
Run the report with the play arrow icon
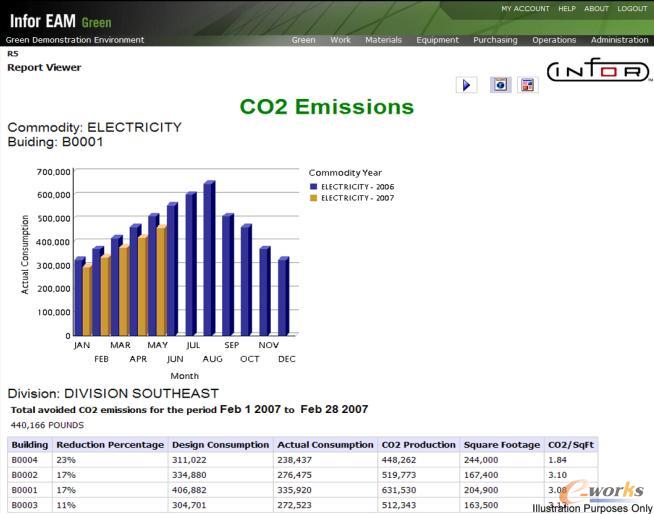point(466,85)
